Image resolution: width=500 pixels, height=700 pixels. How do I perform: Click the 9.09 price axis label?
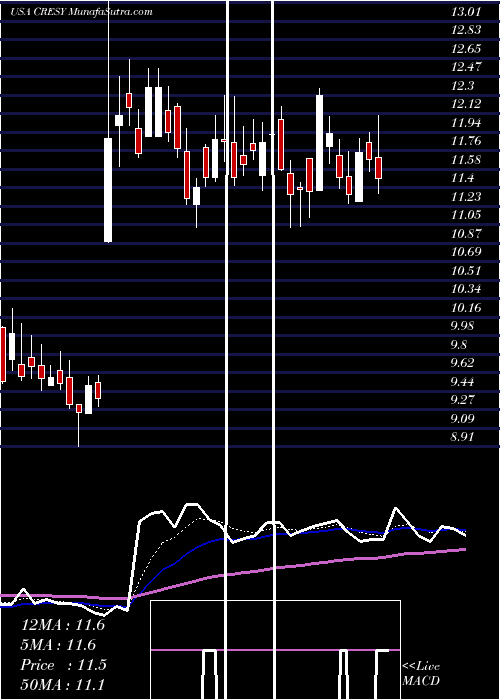click(463, 419)
